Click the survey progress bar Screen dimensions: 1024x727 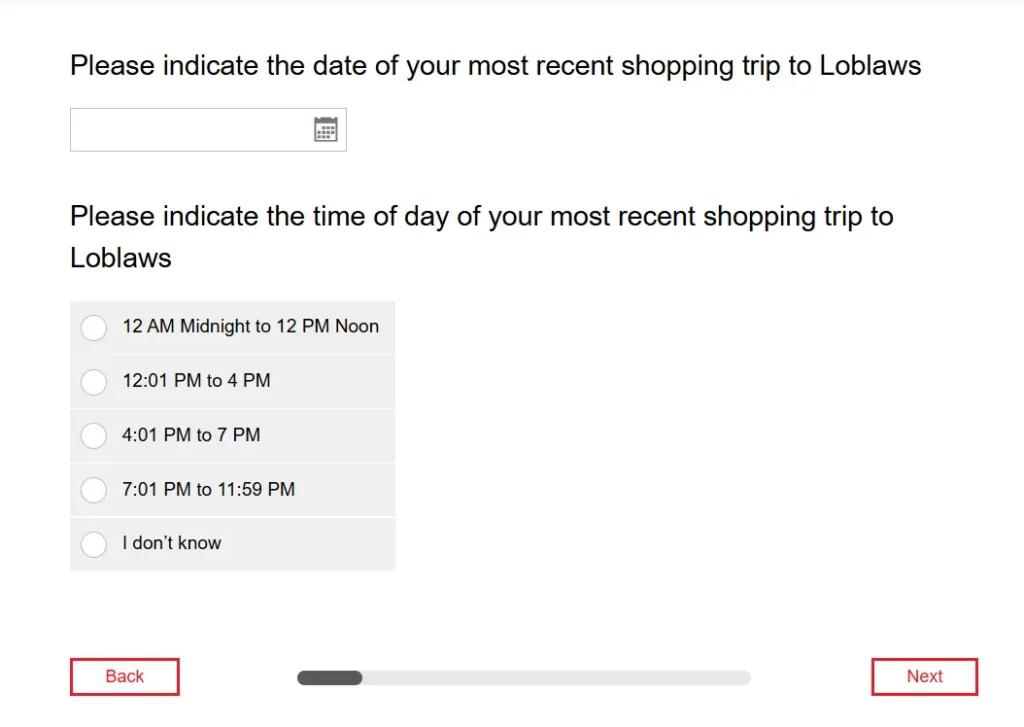[522, 677]
